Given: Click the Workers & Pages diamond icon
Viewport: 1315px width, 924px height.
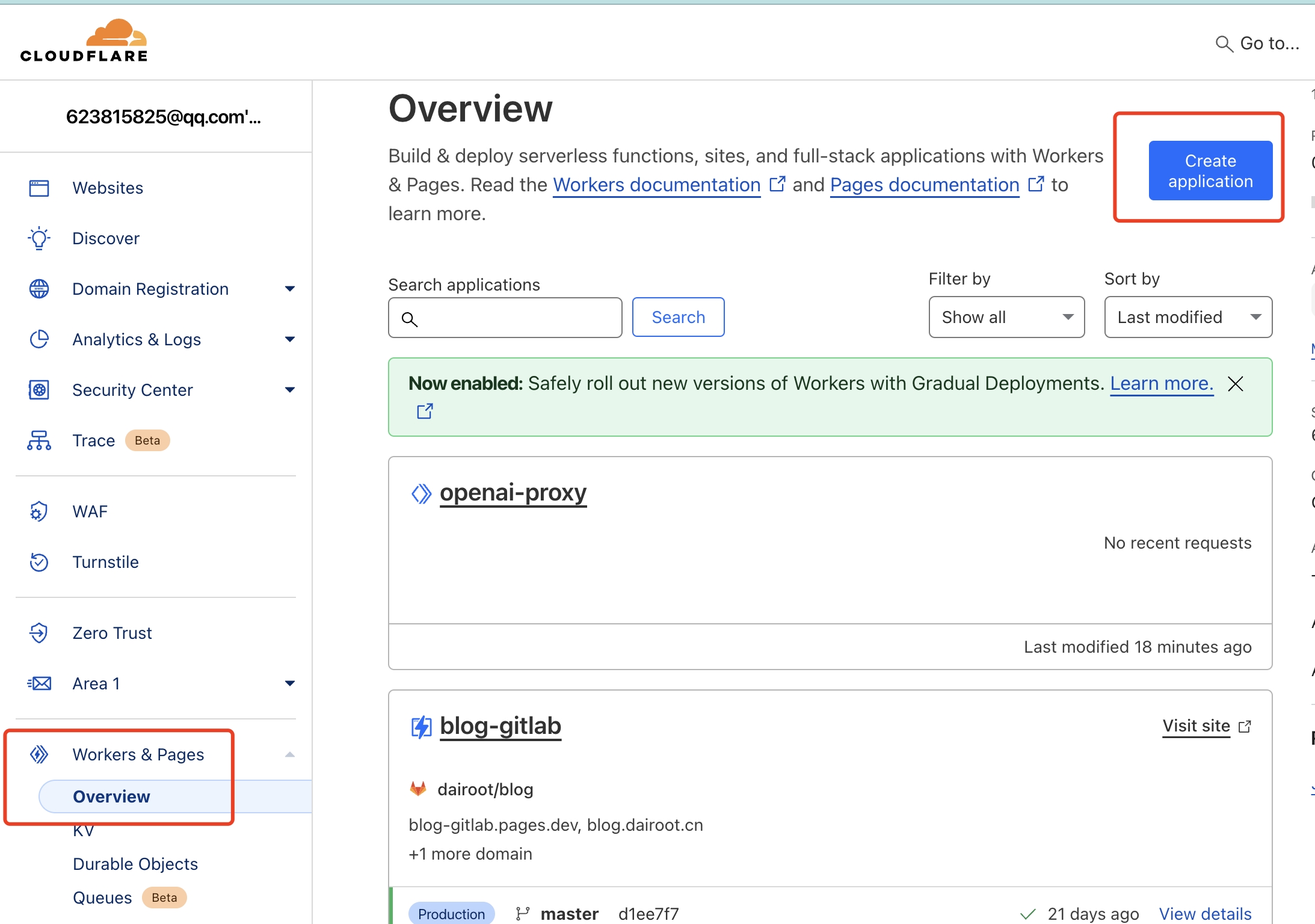Looking at the screenshot, I should click(x=39, y=755).
